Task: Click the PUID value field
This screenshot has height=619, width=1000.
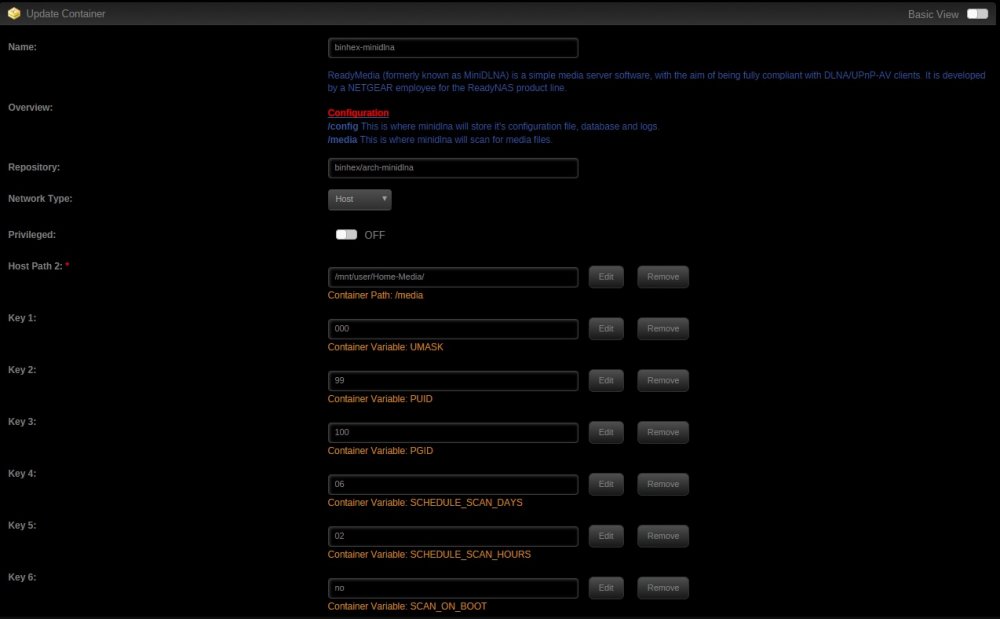Action: (453, 381)
